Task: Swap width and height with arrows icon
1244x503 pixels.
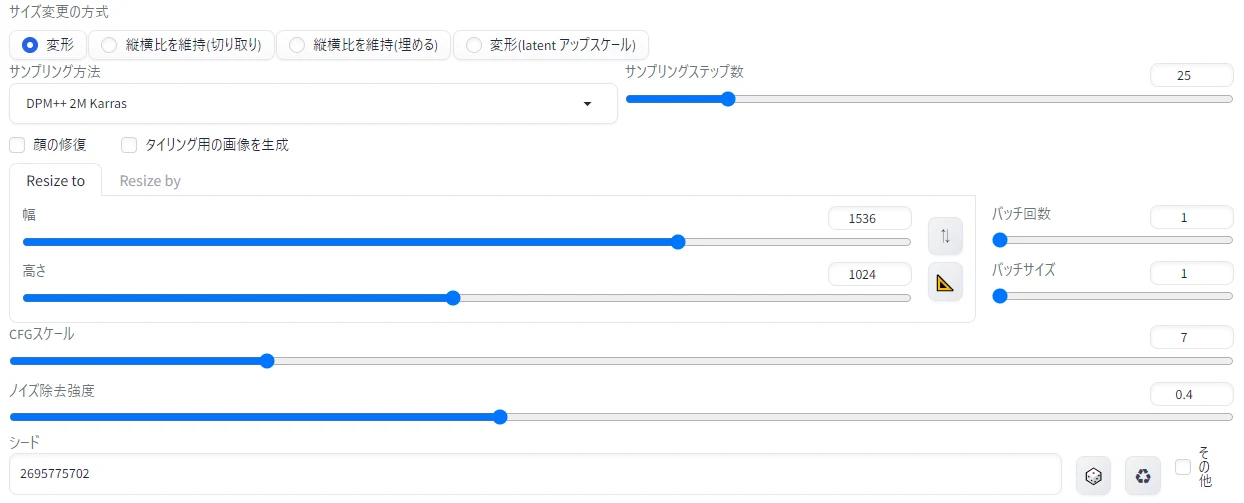Action: pos(945,235)
